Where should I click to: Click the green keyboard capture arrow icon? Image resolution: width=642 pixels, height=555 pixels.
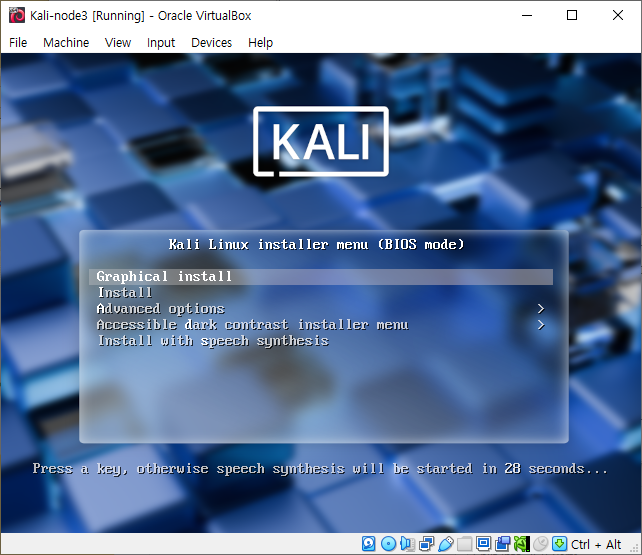click(x=559, y=544)
